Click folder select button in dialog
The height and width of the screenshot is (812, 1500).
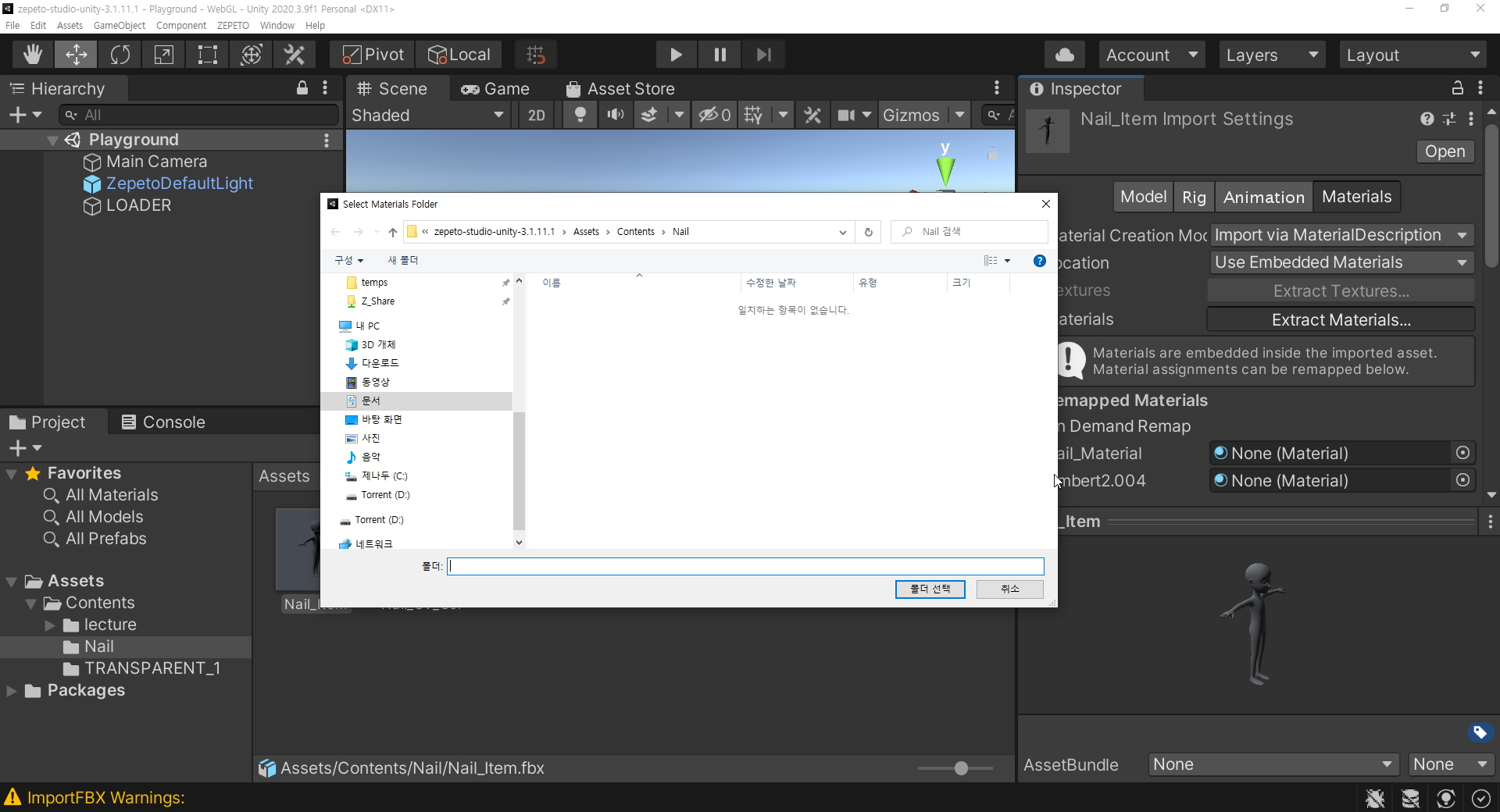pyautogui.click(x=930, y=589)
